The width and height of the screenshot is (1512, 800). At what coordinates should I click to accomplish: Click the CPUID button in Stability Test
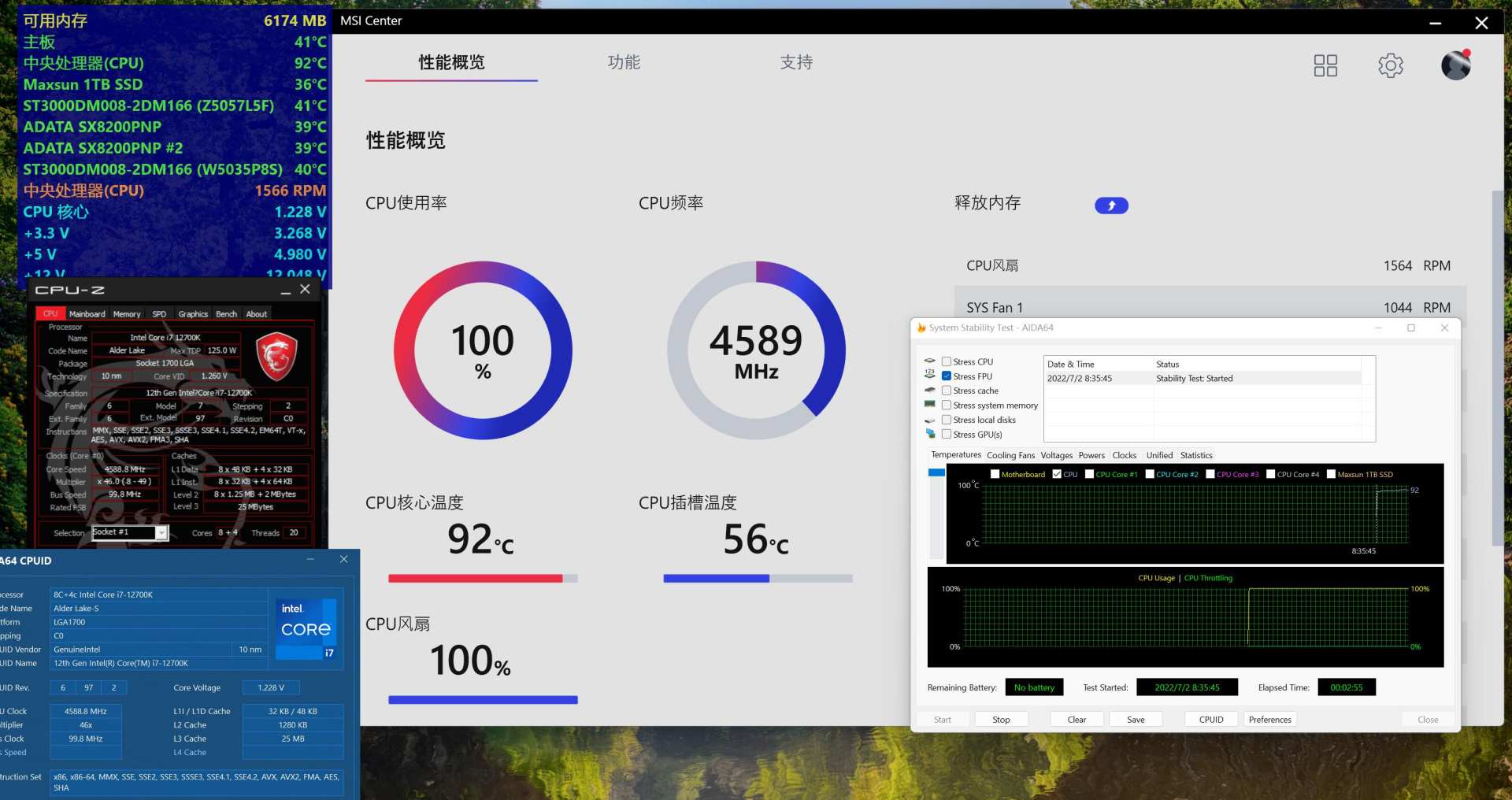(1211, 720)
